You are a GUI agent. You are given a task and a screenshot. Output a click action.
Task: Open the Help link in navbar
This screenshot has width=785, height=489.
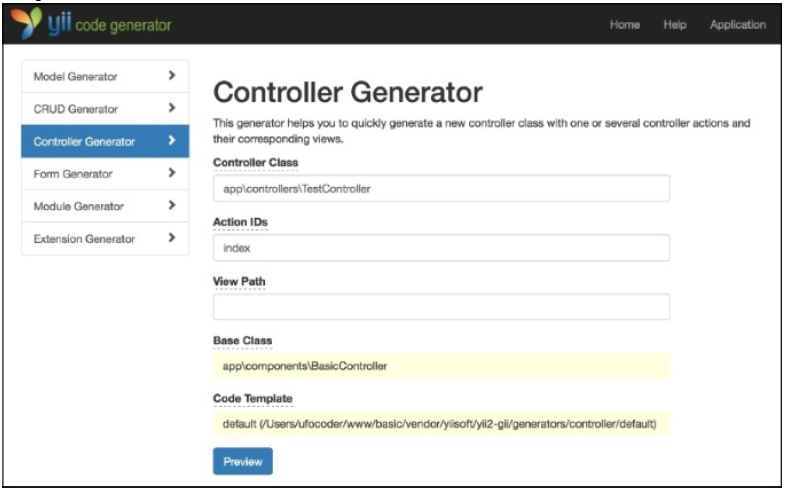coord(674,25)
